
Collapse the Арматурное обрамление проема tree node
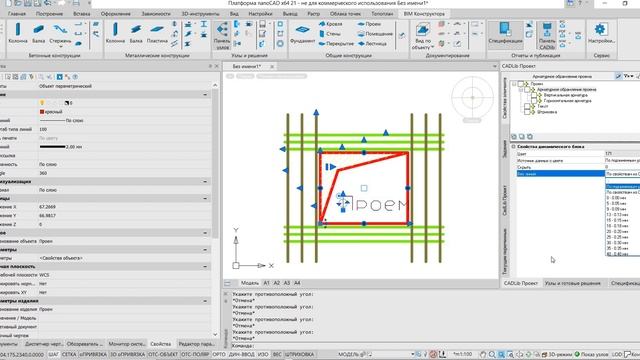pyautogui.click(x=521, y=89)
